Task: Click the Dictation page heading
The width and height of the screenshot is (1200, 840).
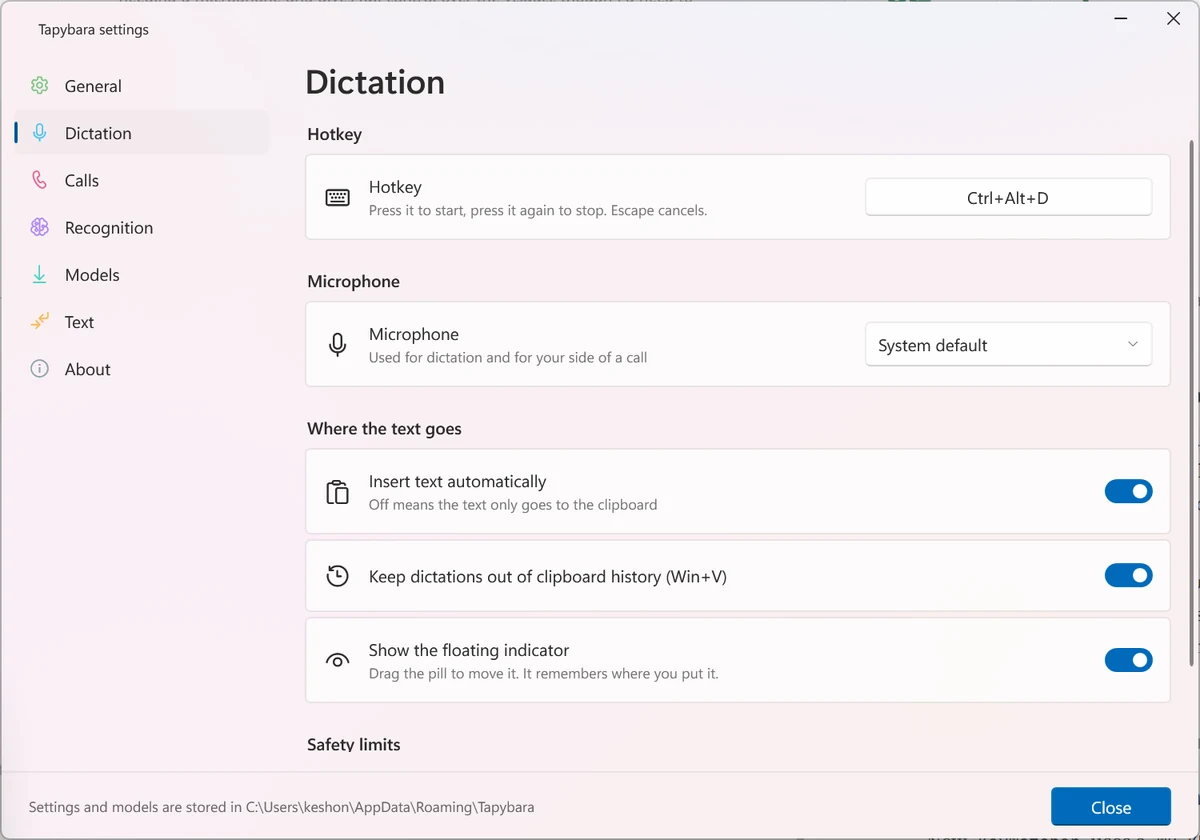Action: (x=375, y=82)
